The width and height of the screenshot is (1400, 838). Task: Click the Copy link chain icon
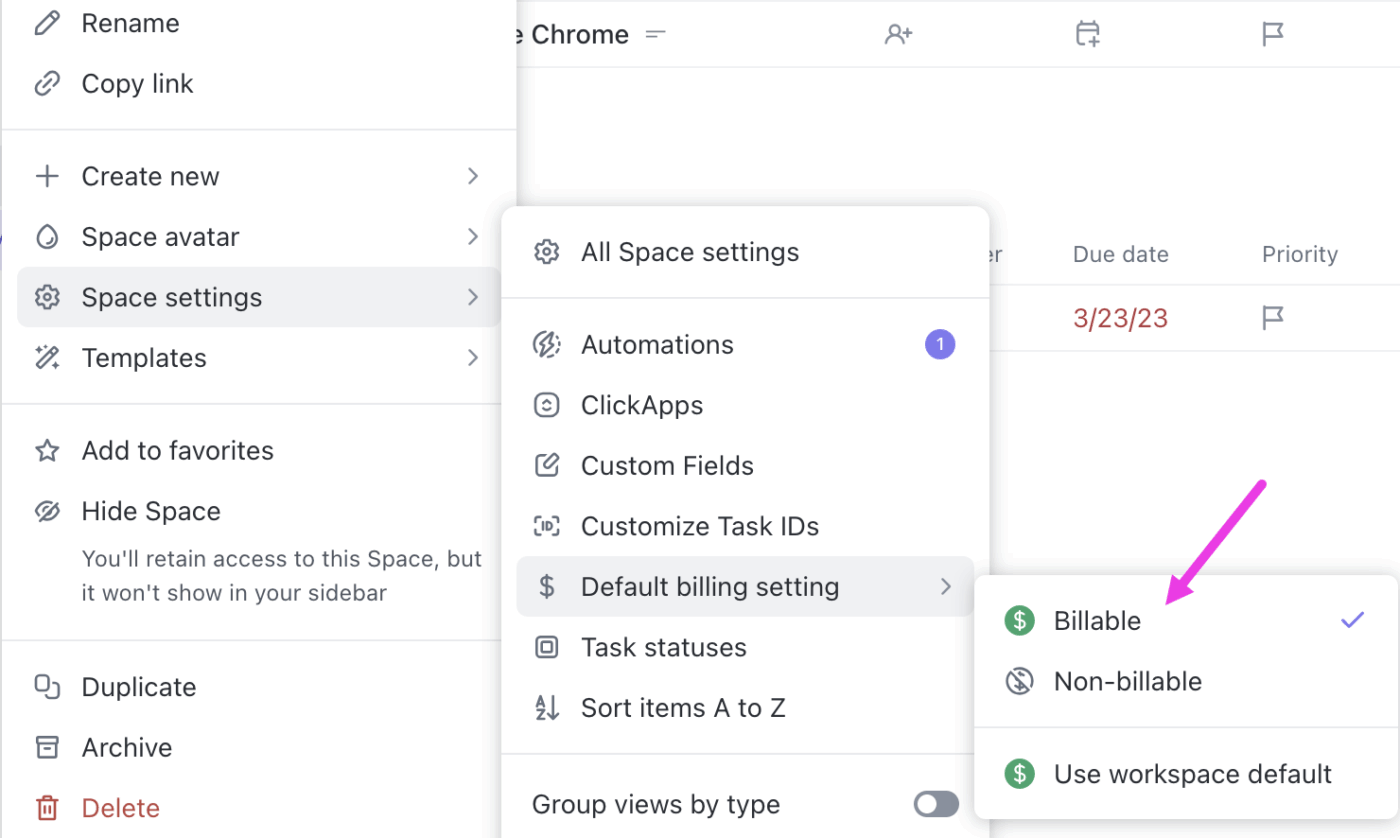(48, 83)
